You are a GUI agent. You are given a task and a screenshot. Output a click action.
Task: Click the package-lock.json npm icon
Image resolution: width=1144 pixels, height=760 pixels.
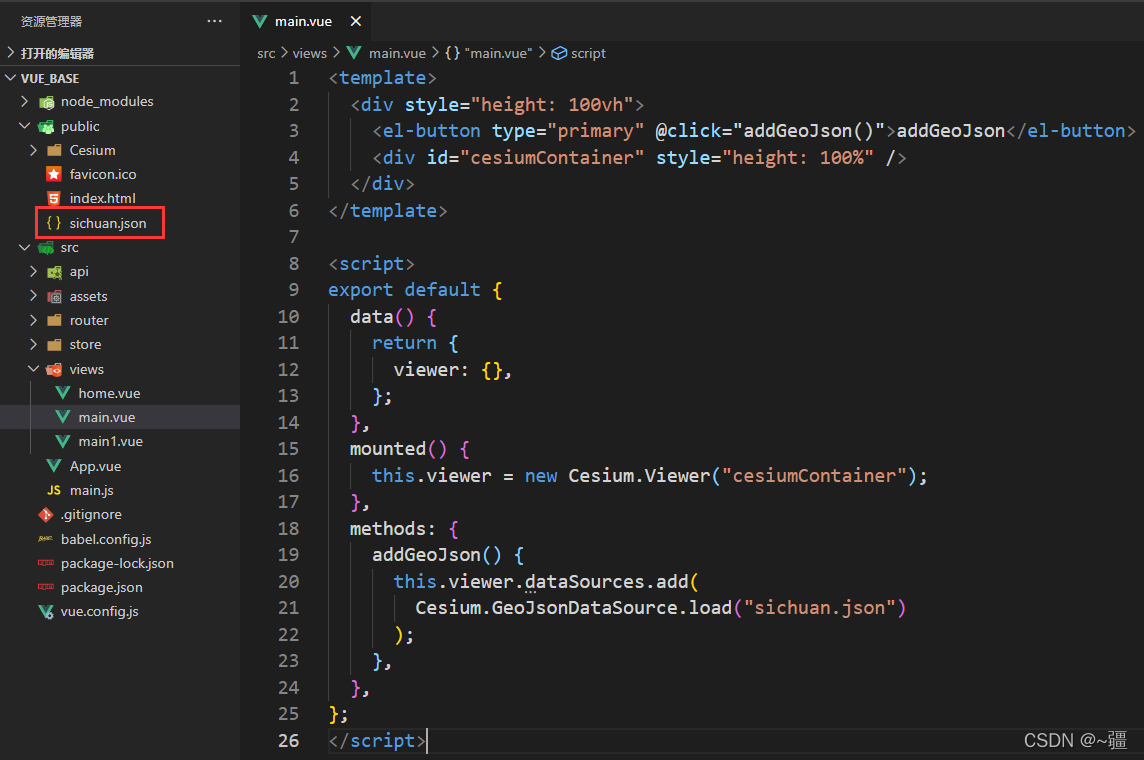(x=46, y=562)
